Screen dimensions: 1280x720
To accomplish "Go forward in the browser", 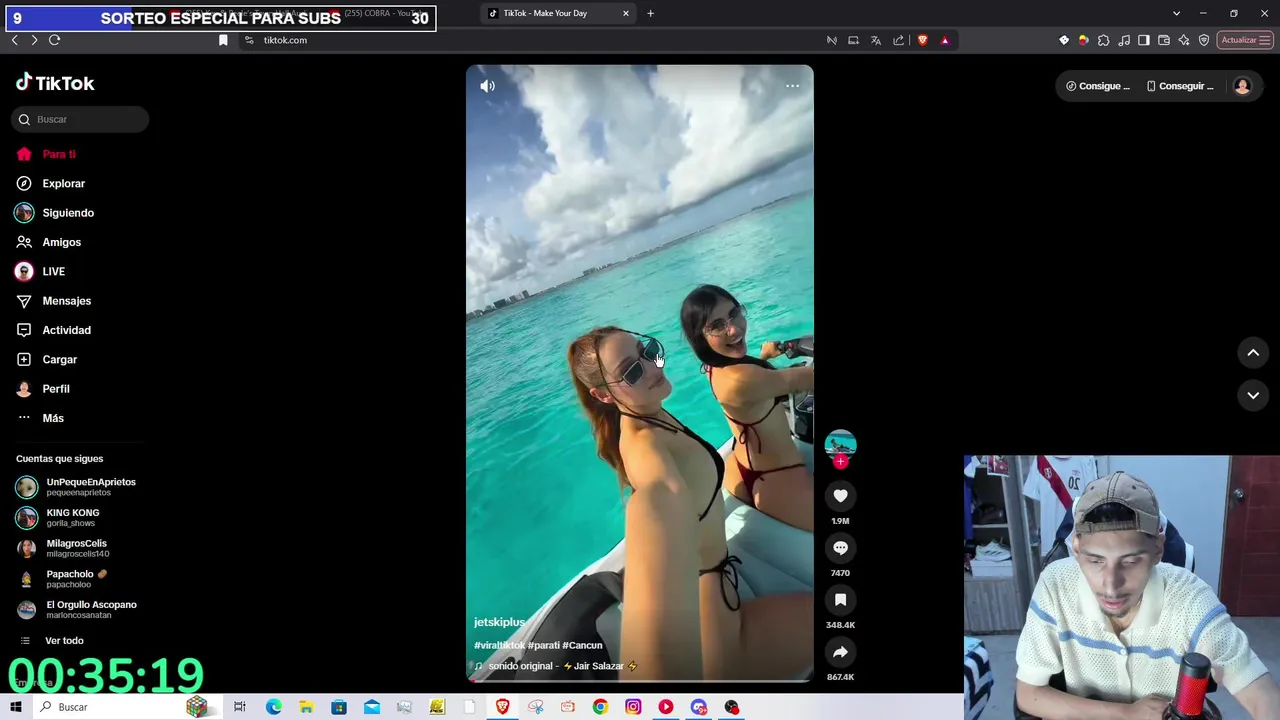I will tap(34, 40).
